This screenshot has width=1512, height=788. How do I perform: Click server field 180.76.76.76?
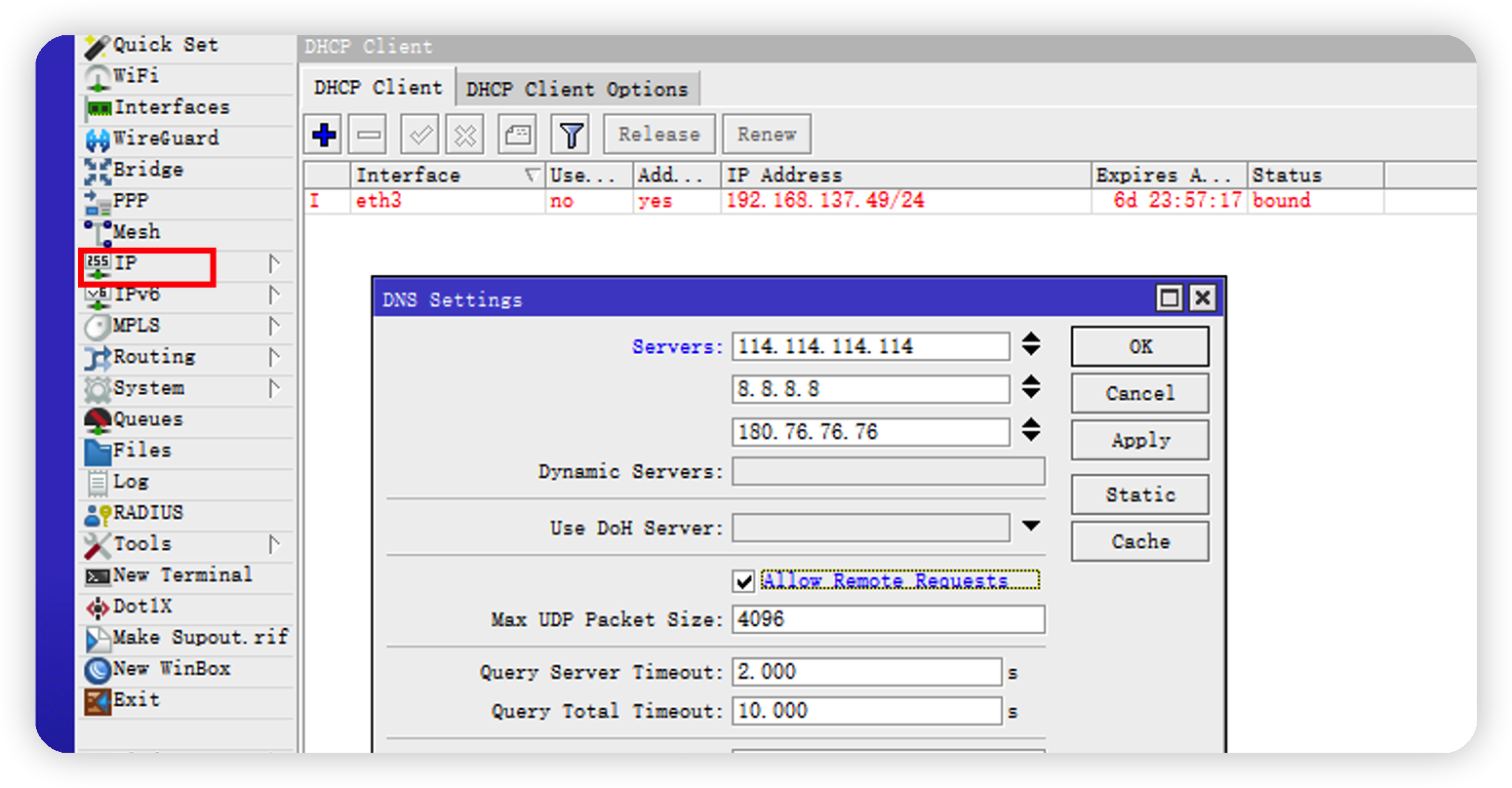(x=871, y=432)
